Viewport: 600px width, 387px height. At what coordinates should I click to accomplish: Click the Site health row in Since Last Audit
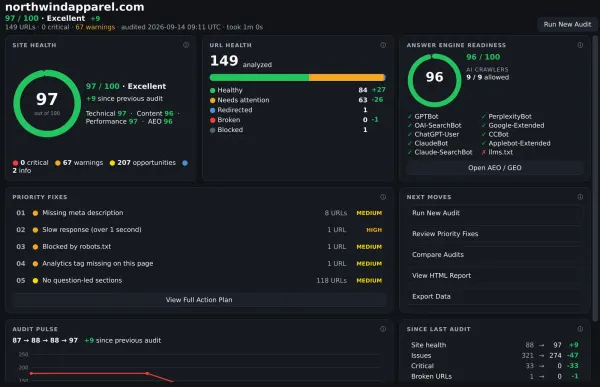click(495, 345)
